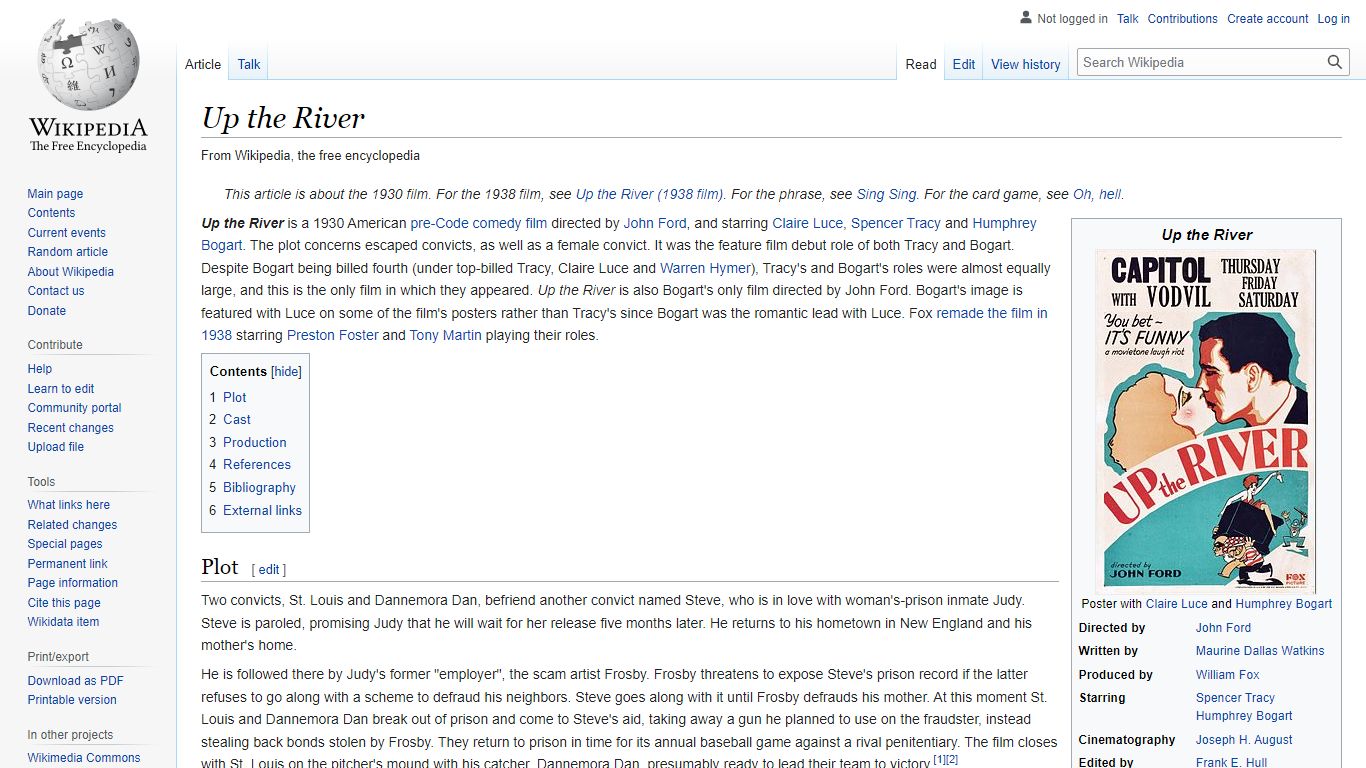Switch to the Talk tab
Screen dimensions: 1366x768
tap(249, 64)
